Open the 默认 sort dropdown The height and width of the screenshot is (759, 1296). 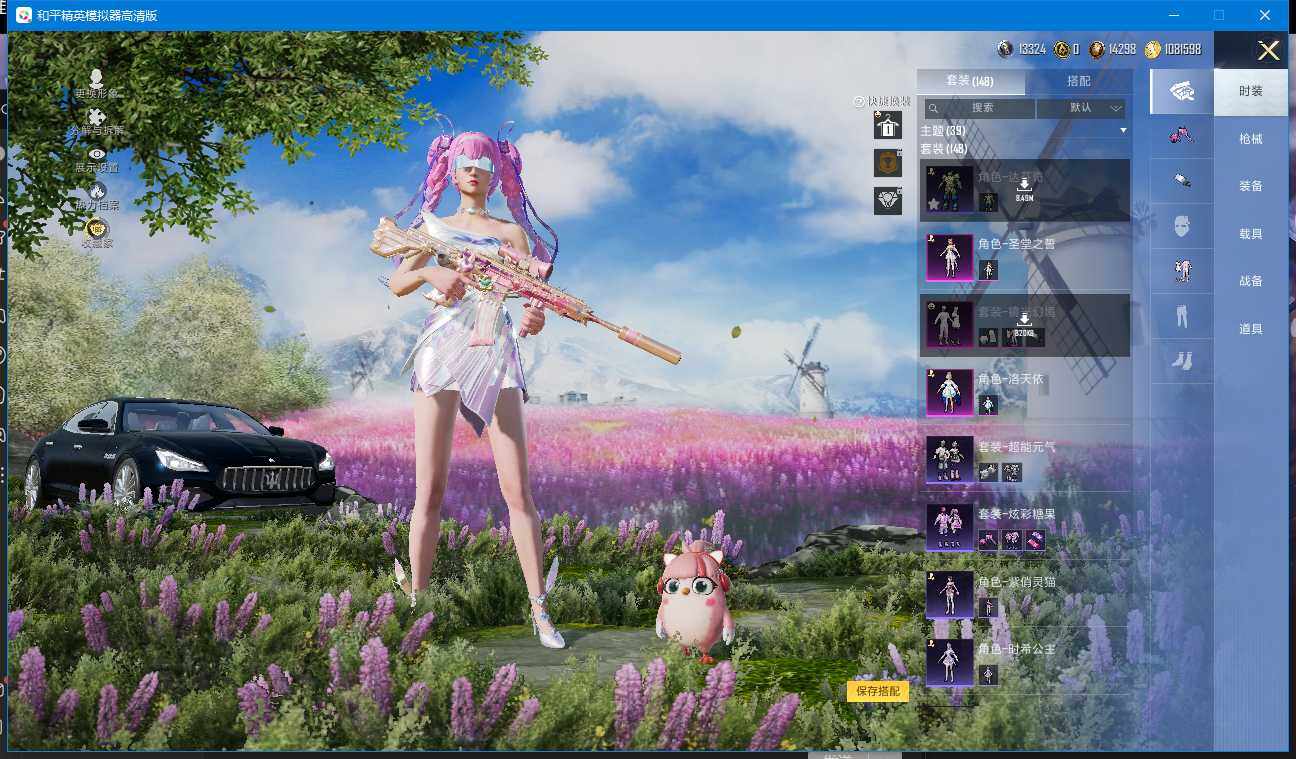[x=1080, y=108]
